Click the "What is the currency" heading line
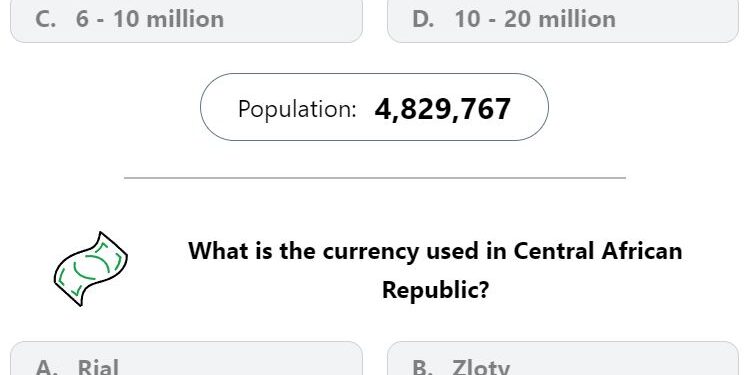The height and width of the screenshot is (375, 745). pyautogui.click(x=435, y=250)
